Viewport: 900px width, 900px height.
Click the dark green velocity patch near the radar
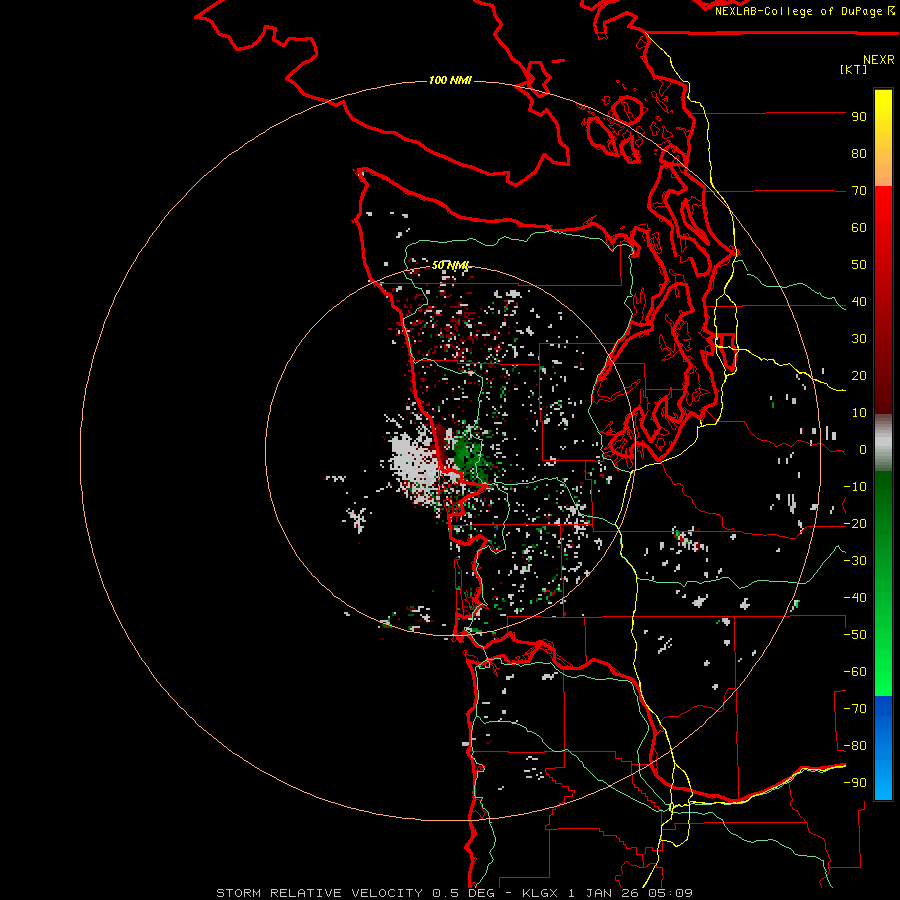click(468, 455)
